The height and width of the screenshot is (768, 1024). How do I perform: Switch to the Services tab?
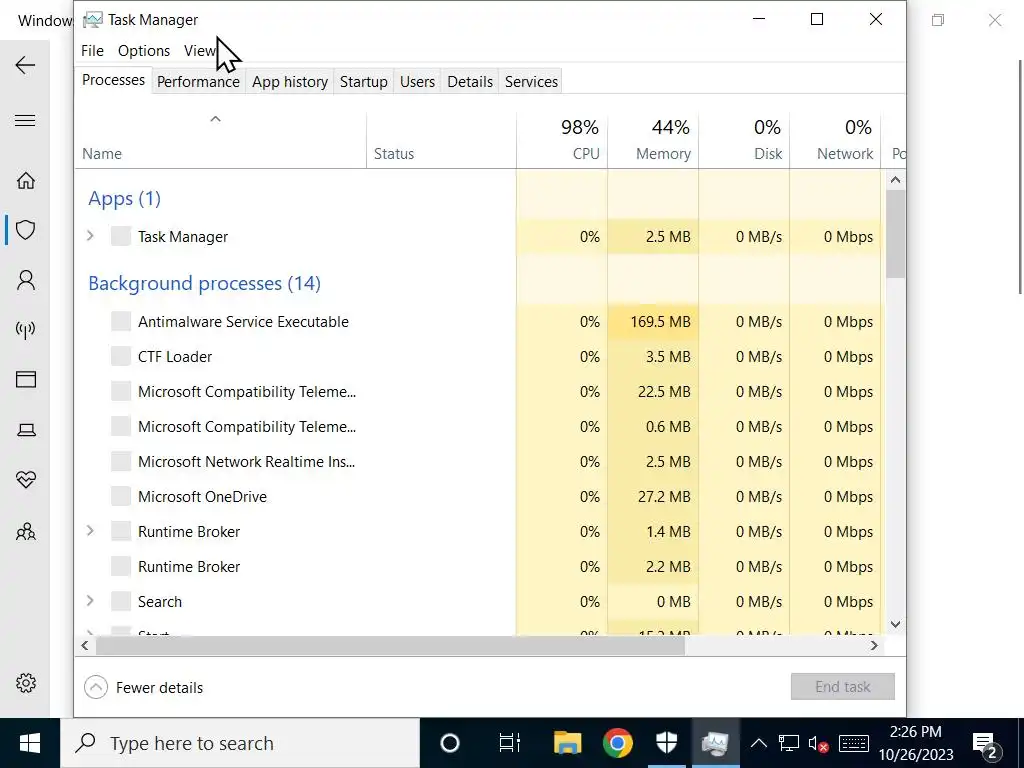pyautogui.click(x=531, y=82)
